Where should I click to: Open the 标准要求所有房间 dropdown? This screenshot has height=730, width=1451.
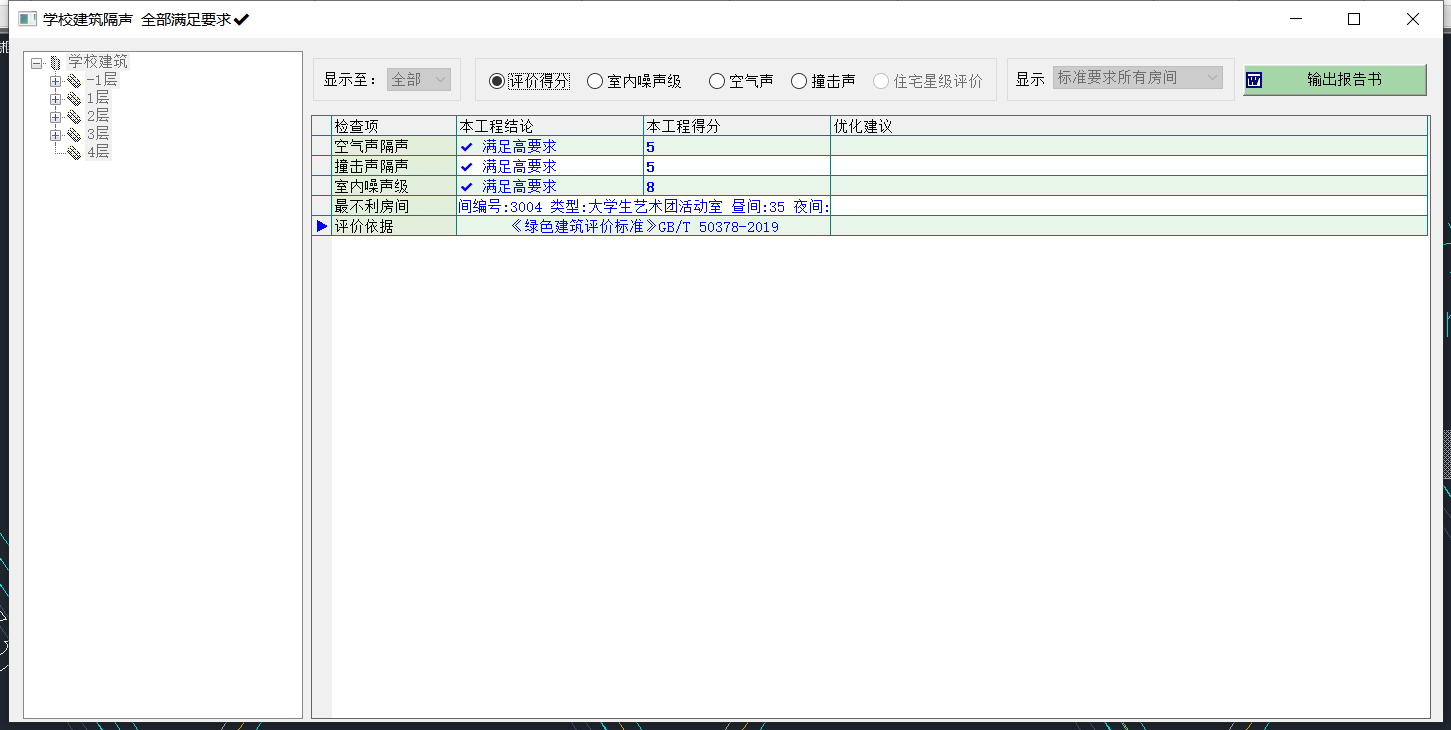click(1137, 78)
